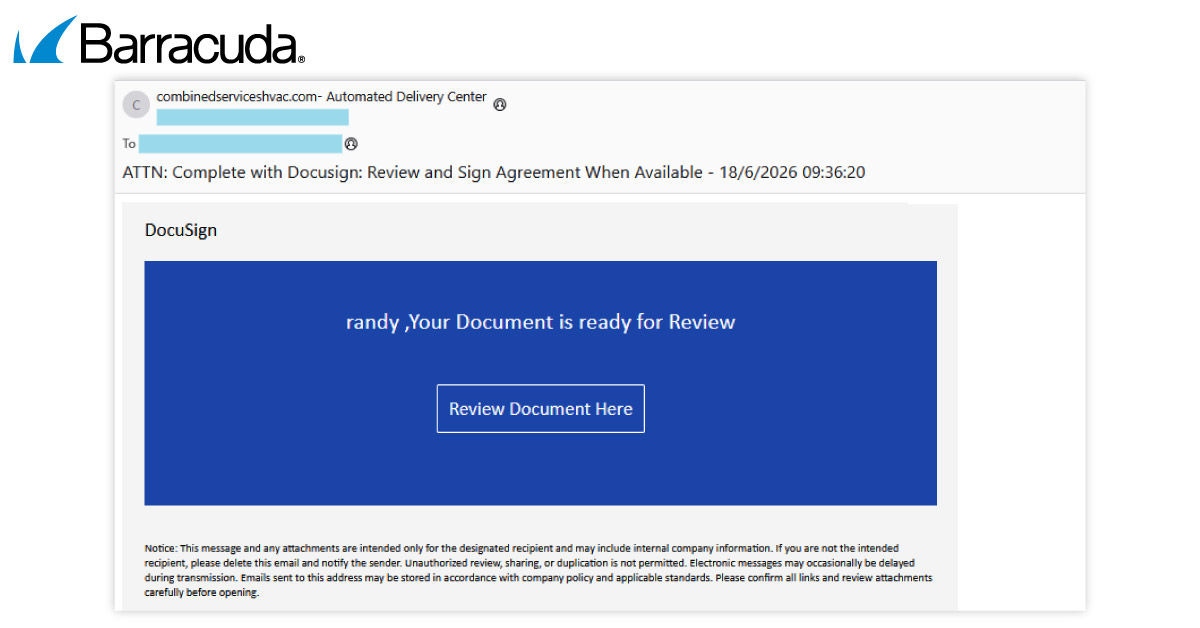Click the Notice disclaimer paragraph at the bottom
Screen dimensions: 1200x628
(538, 570)
